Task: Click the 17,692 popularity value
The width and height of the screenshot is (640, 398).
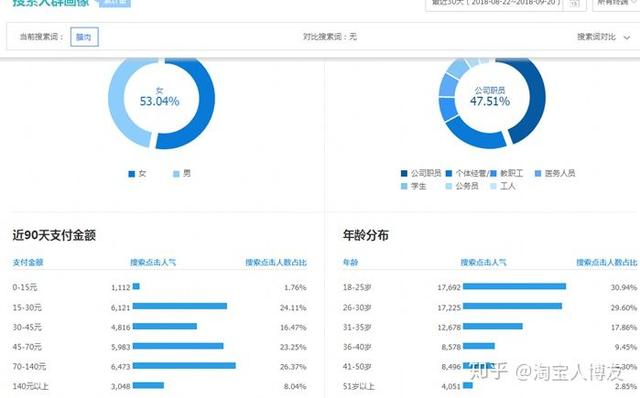Action: click(449, 288)
